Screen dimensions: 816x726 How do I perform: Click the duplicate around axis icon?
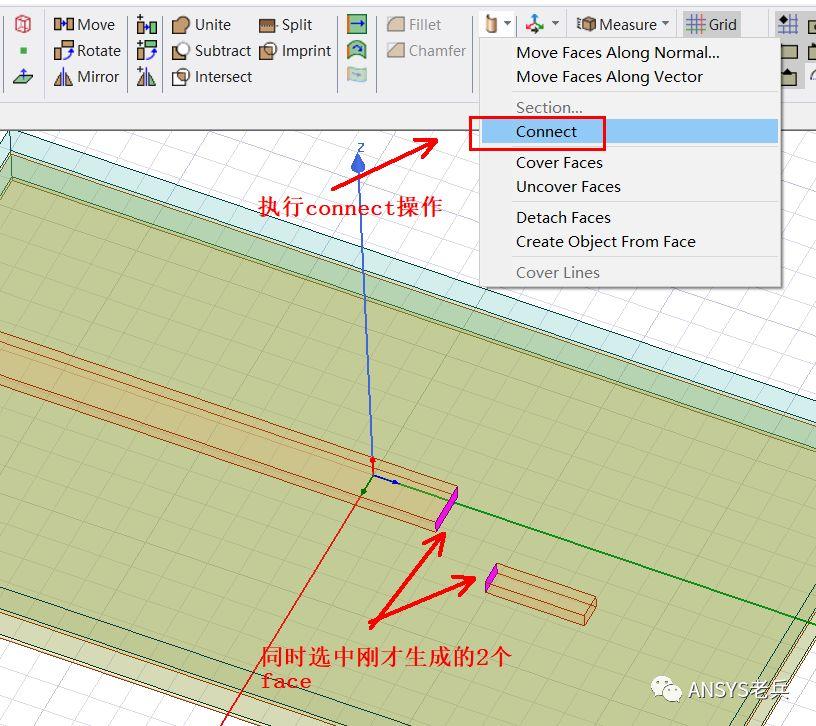[x=147, y=50]
